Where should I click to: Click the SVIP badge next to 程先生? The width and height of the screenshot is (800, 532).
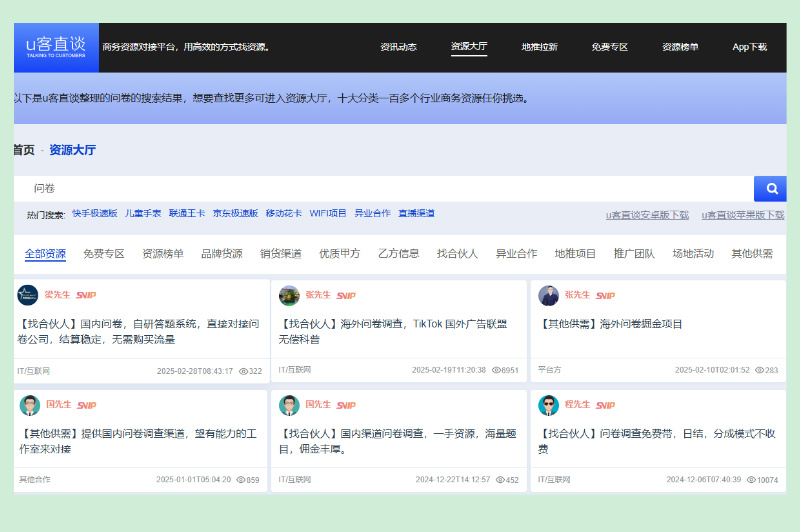click(x=606, y=406)
